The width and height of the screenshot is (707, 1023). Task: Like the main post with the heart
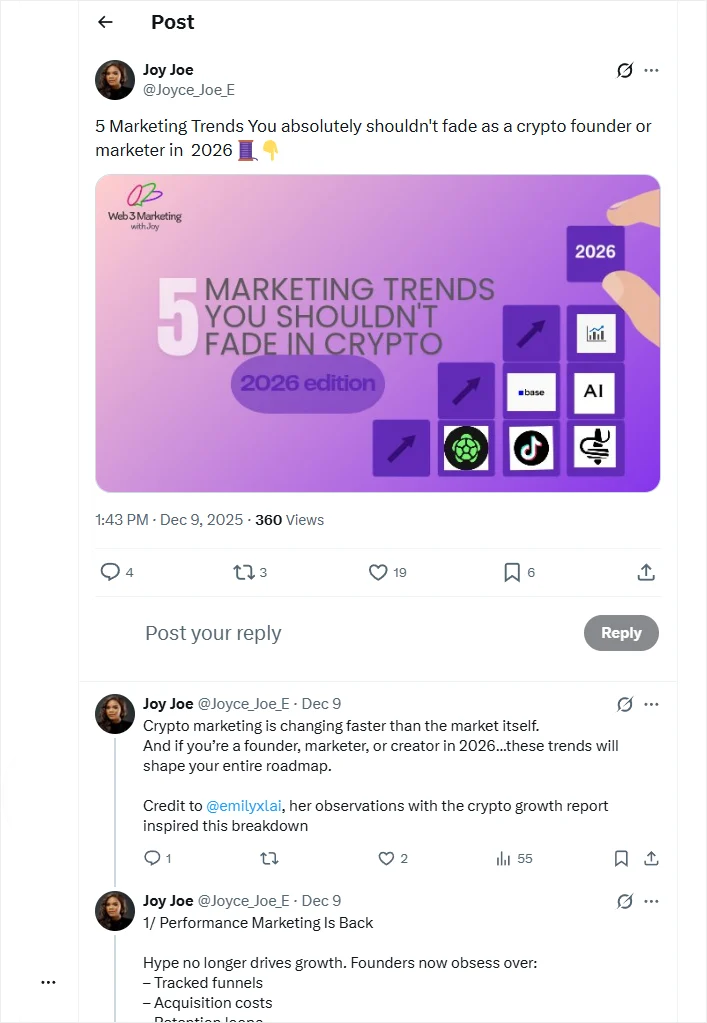377,572
